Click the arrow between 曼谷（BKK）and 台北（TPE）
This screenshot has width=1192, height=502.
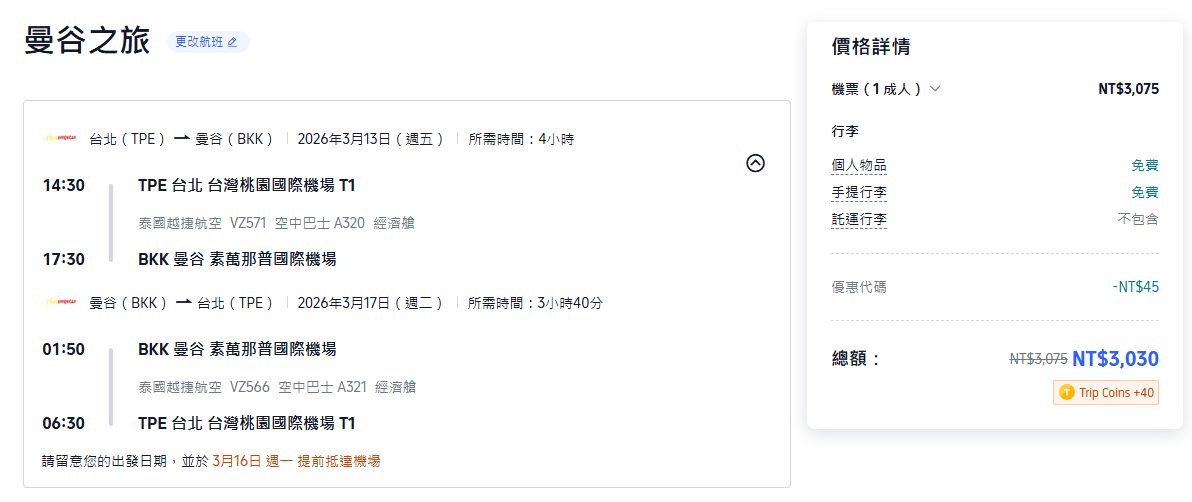pos(182,302)
